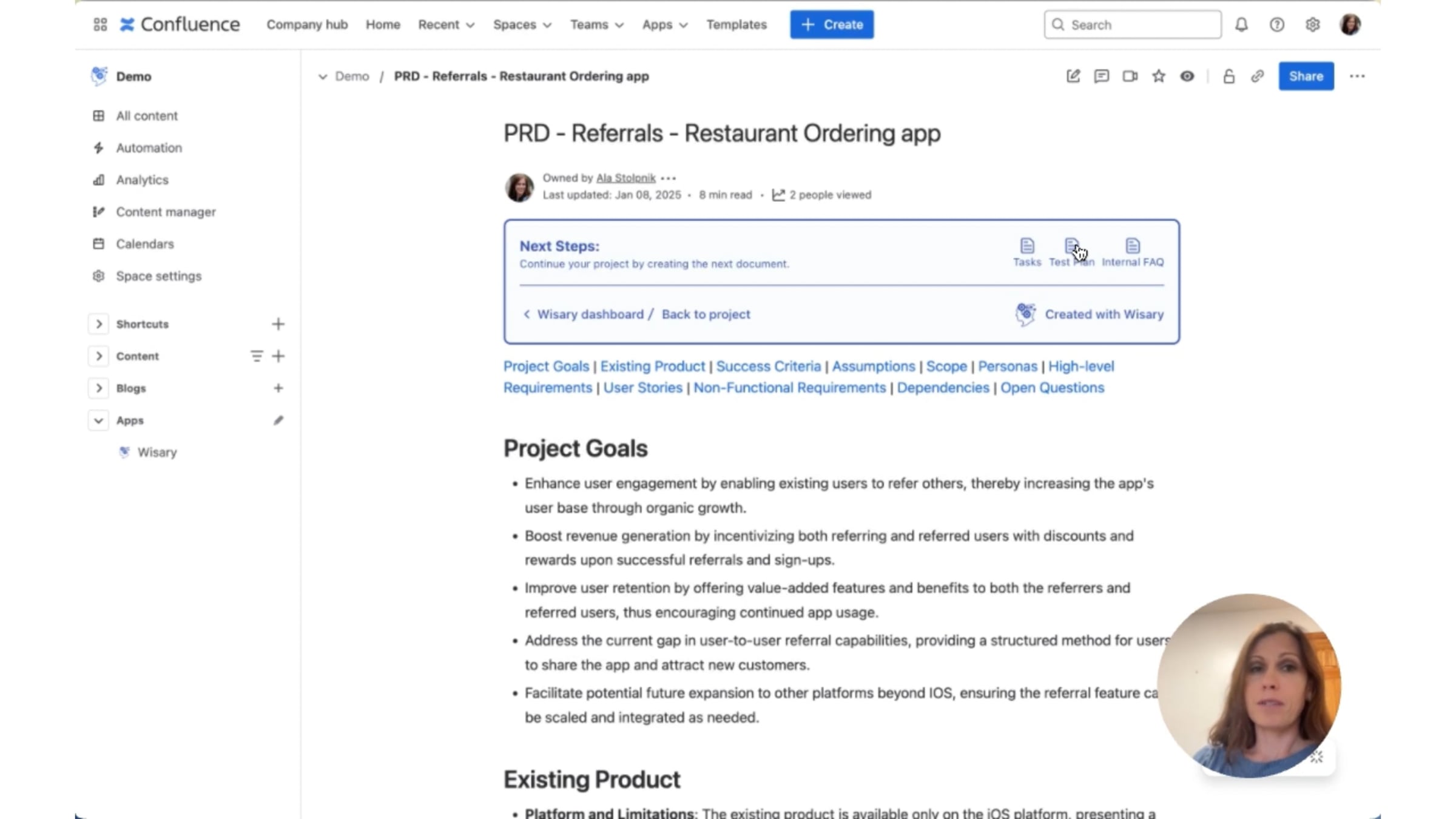Screen dimensions: 1456x819
Task: Collapse the Apps sidebar section
Action: pyautogui.click(x=98, y=420)
